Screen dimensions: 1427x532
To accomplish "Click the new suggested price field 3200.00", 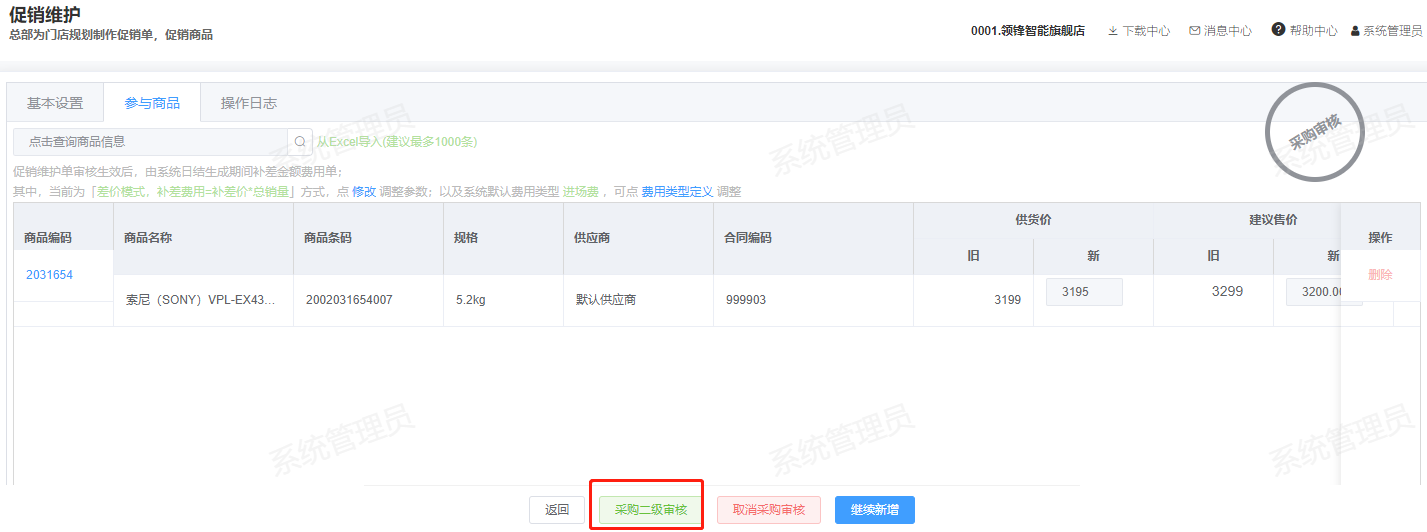I will coord(1324,292).
